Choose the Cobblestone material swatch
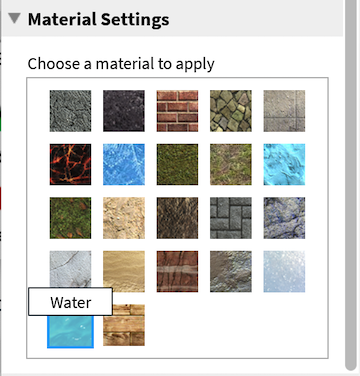This screenshot has height=376, width=360. tap(231, 111)
